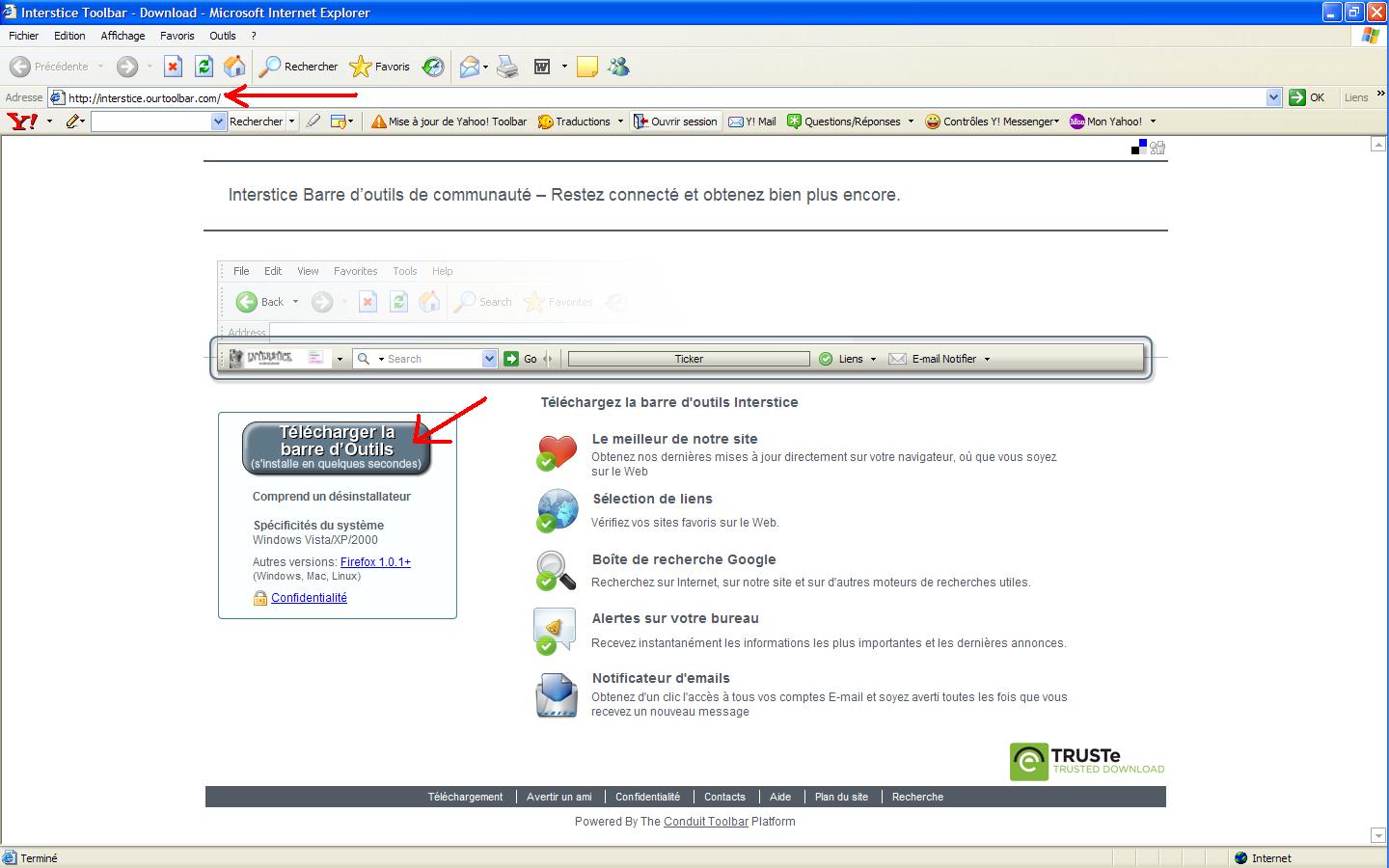Click the green OK go button
1389x868 pixels.
point(1308,97)
